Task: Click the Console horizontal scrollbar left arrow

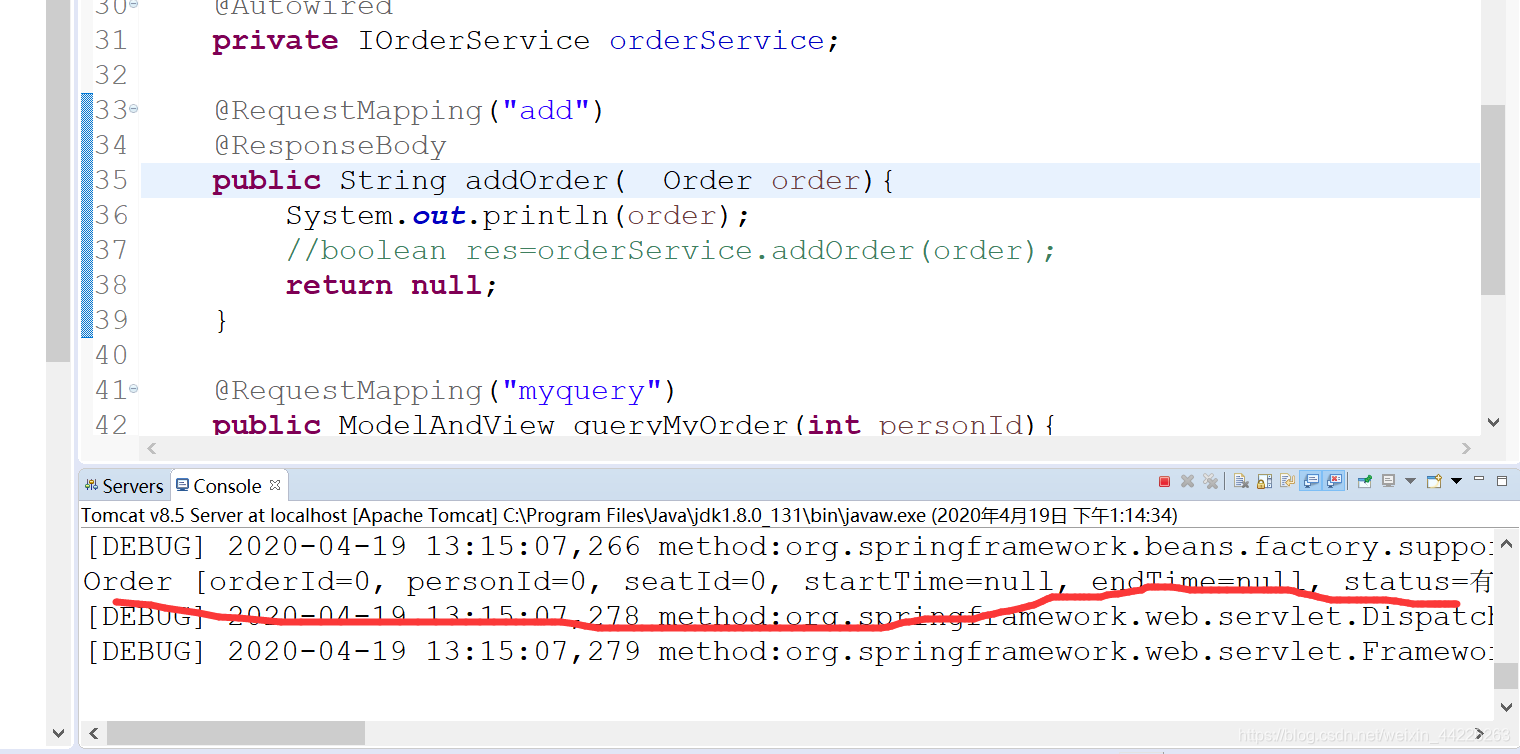Action: pyautogui.click(x=92, y=733)
